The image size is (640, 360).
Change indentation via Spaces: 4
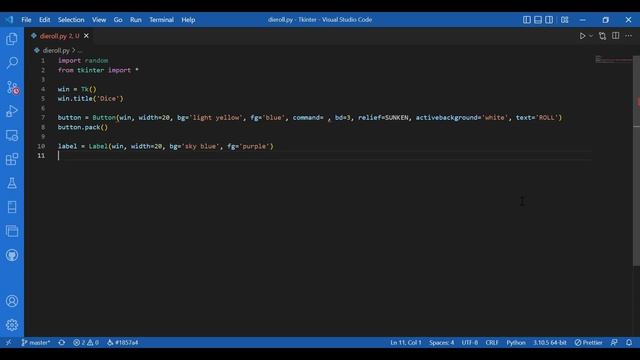point(441,342)
